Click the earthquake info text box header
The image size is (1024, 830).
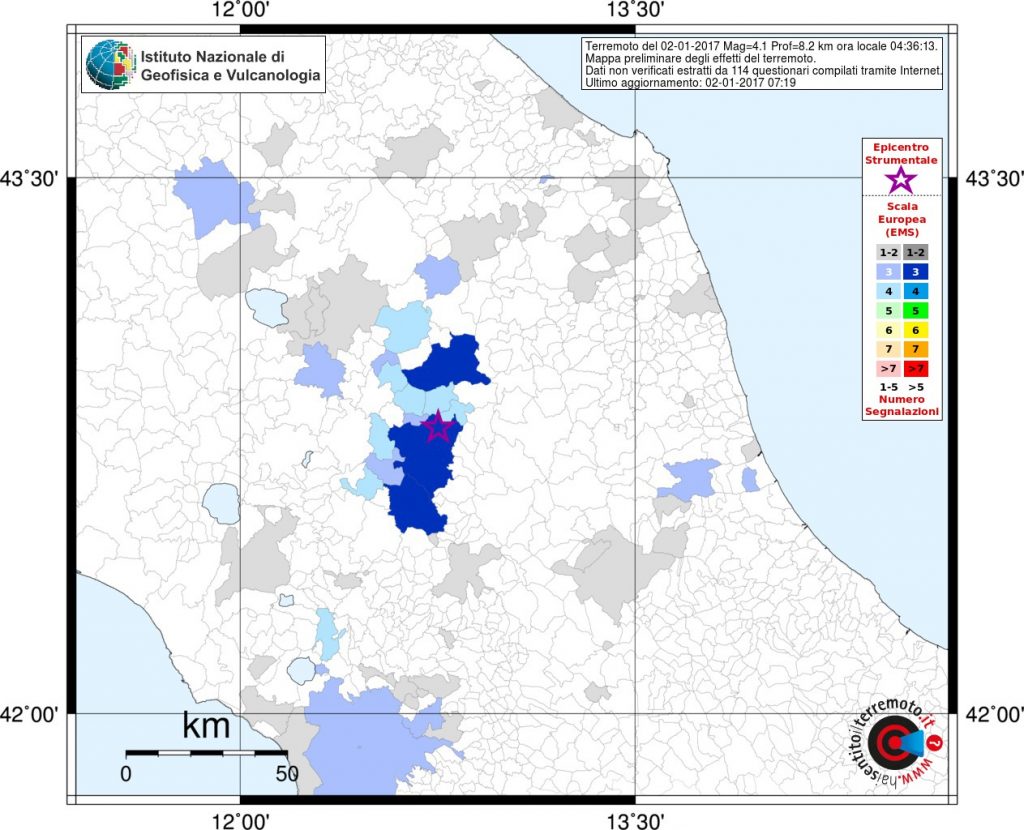point(761,46)
